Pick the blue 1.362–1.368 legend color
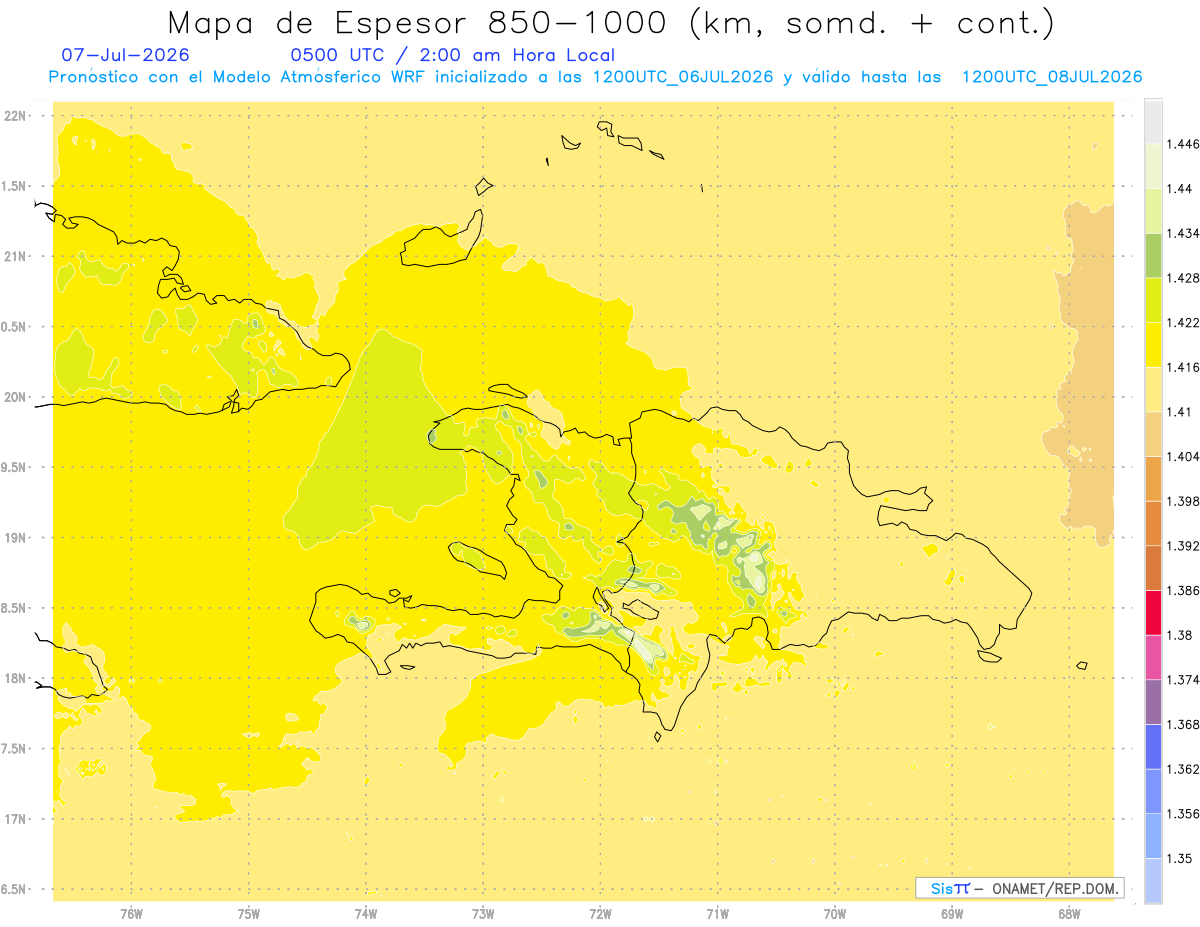Screen dimensions: 1200x927 (1153, 746)
